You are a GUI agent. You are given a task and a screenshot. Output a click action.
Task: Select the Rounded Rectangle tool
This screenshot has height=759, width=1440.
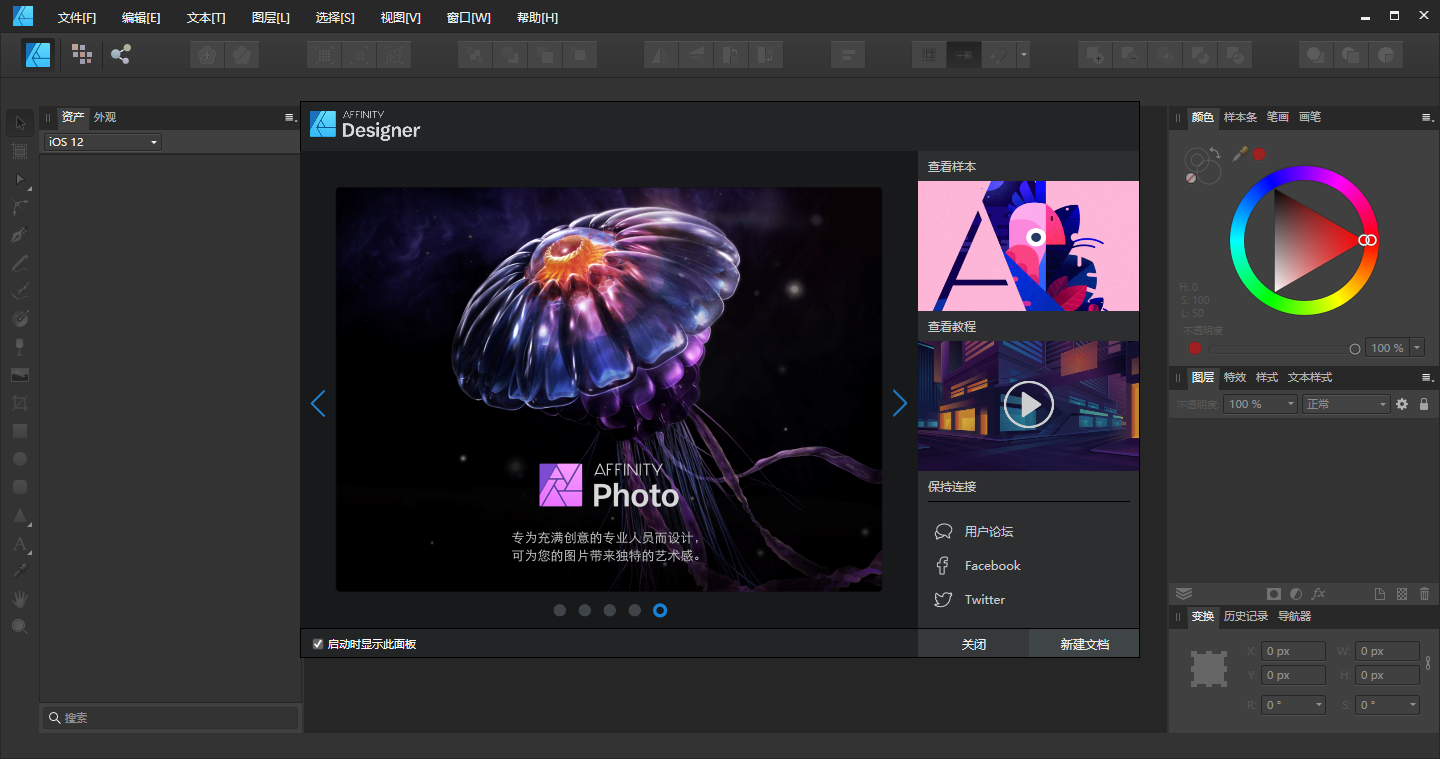point(20,487)
